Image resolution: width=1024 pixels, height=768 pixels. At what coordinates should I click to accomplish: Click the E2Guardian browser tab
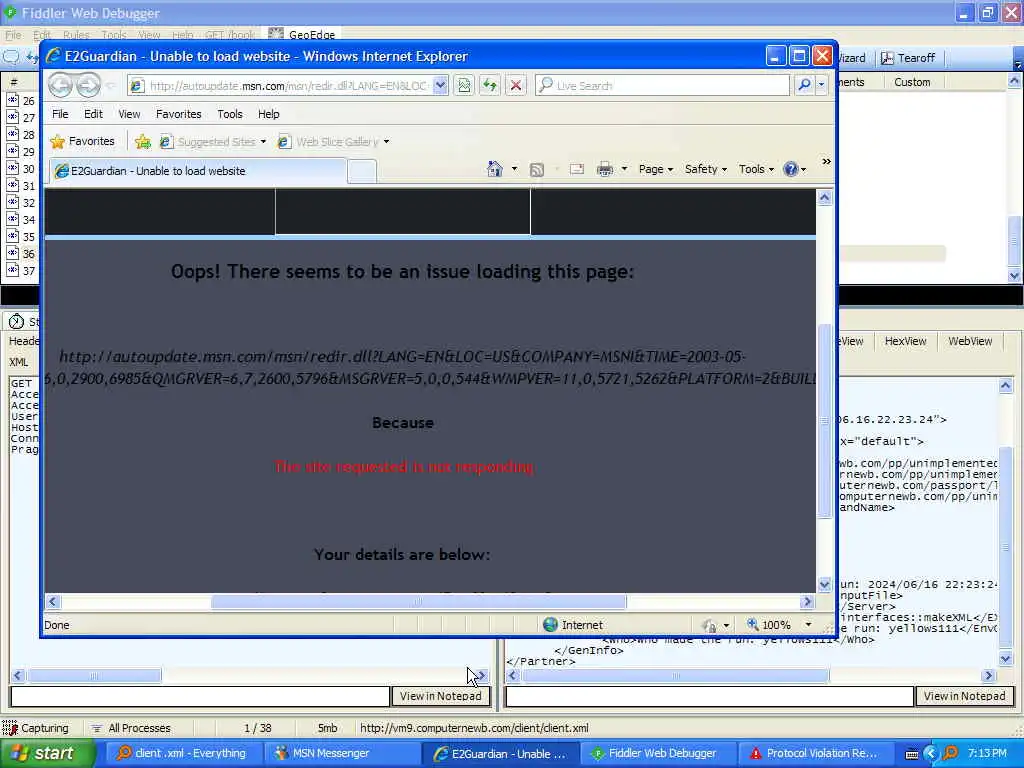point(199,171)
